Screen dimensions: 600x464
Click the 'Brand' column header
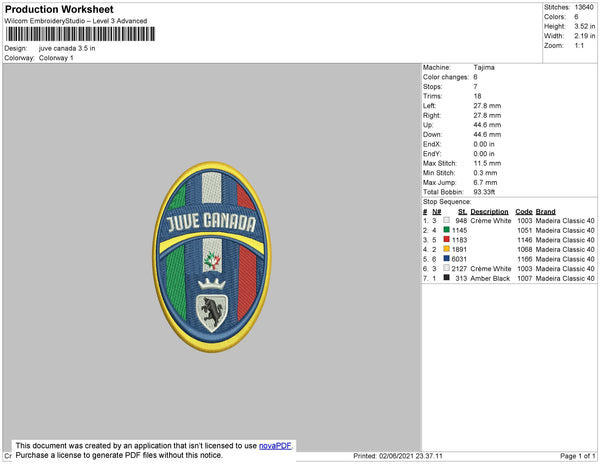tap(545, 212)
